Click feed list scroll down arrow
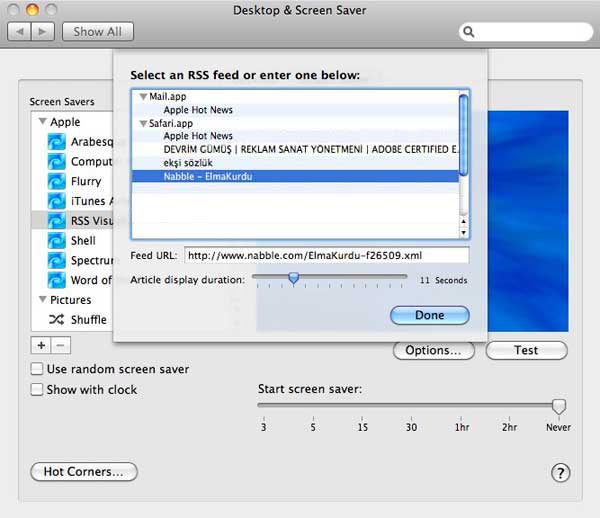This screenshot has width=600, height=518. click(464, 232)
